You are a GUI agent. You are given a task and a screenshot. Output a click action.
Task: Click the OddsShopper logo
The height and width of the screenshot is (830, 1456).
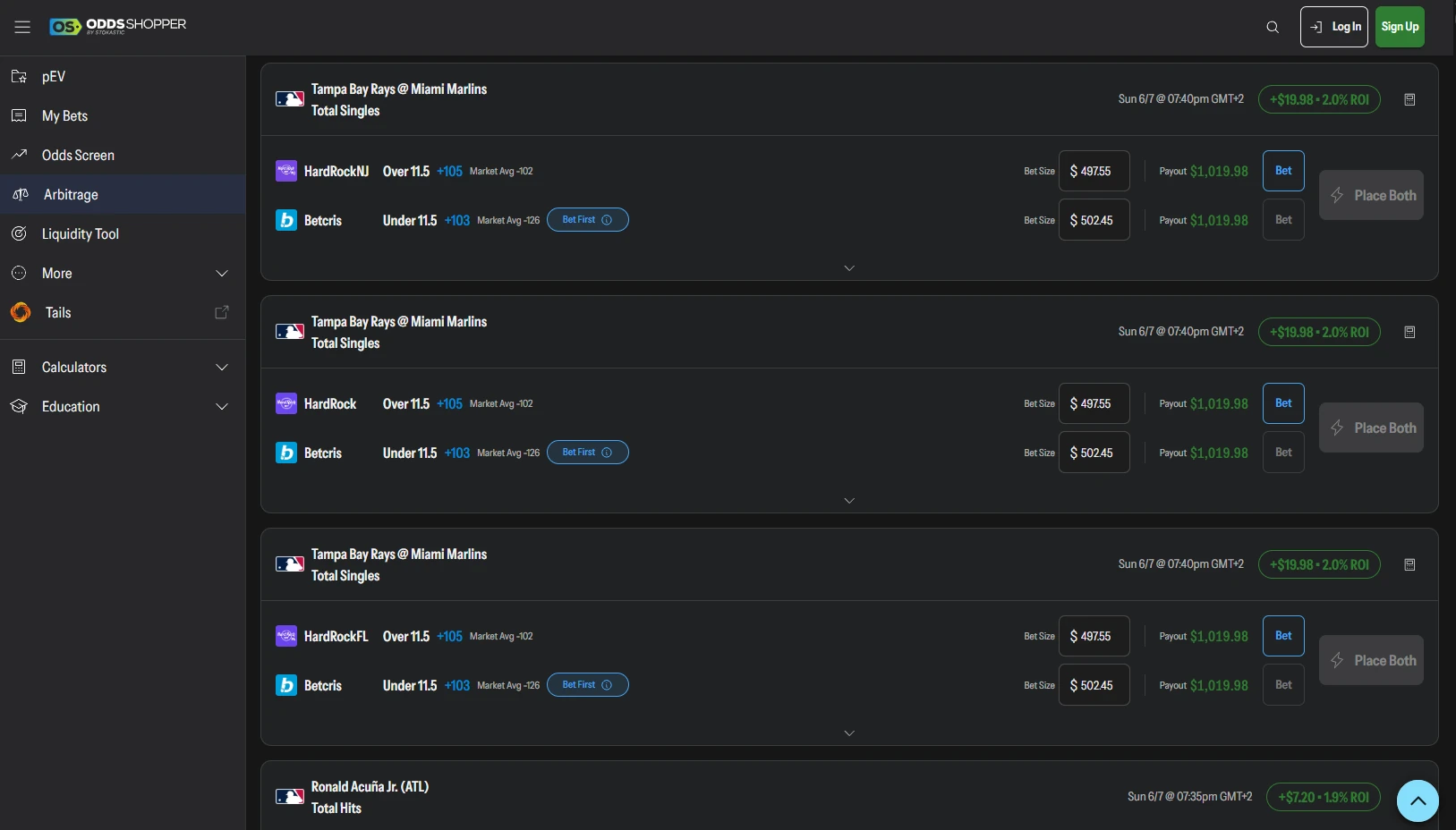118,26
